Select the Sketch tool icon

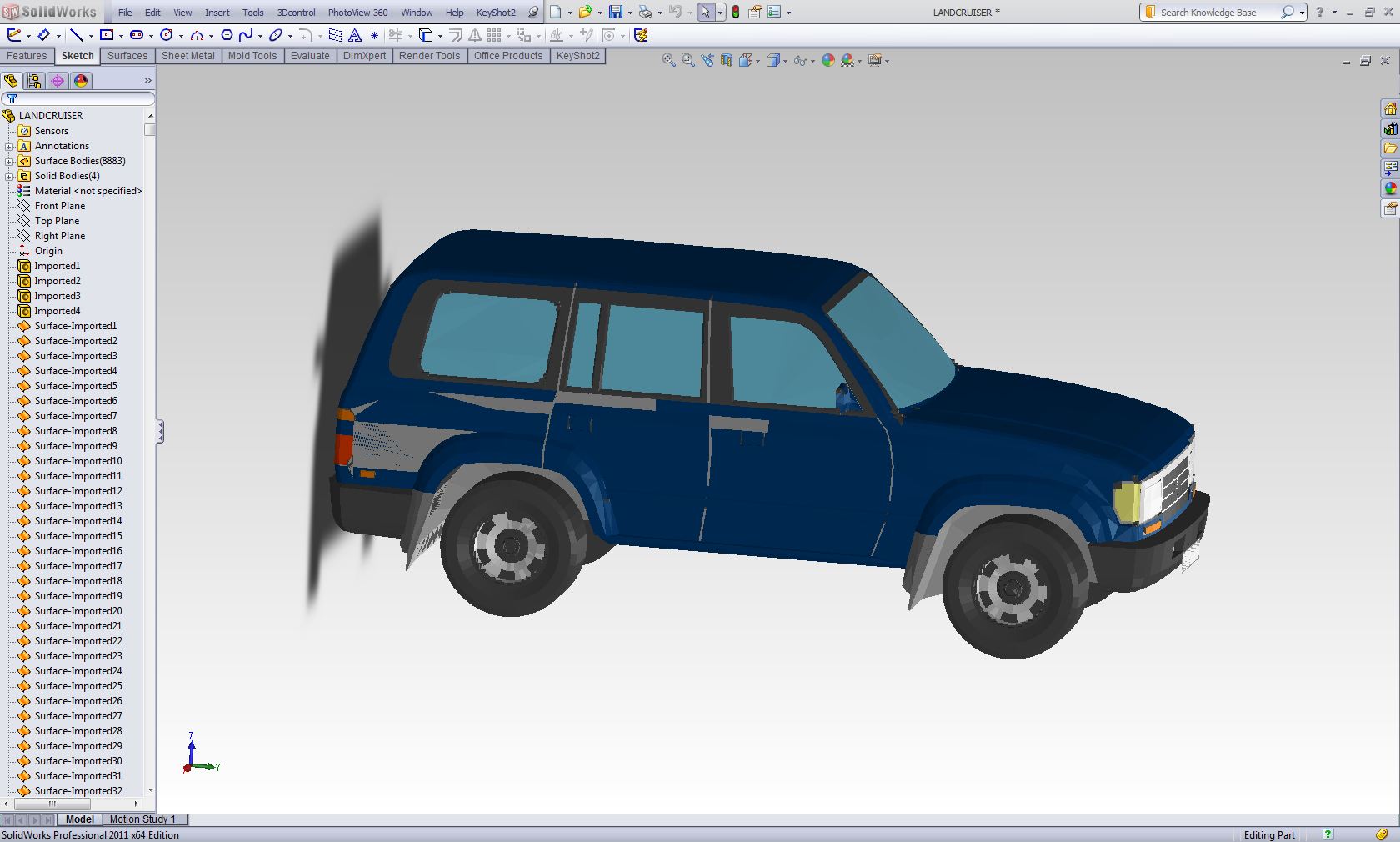(x=13, y=35)
